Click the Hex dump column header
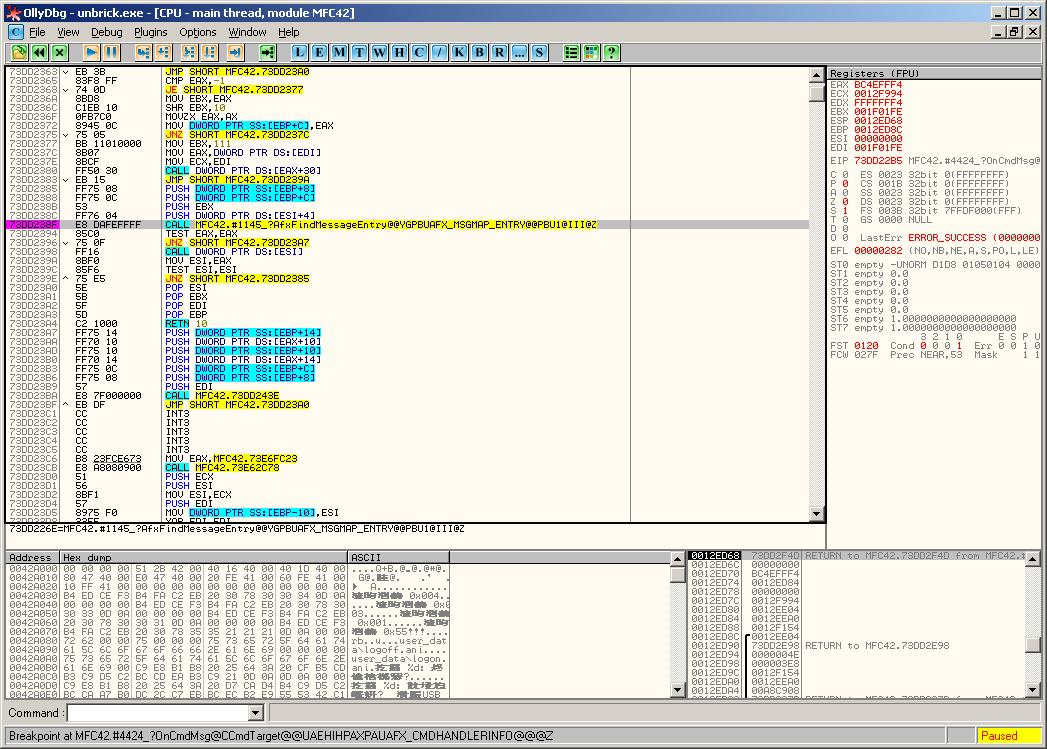 click(204, 557)
